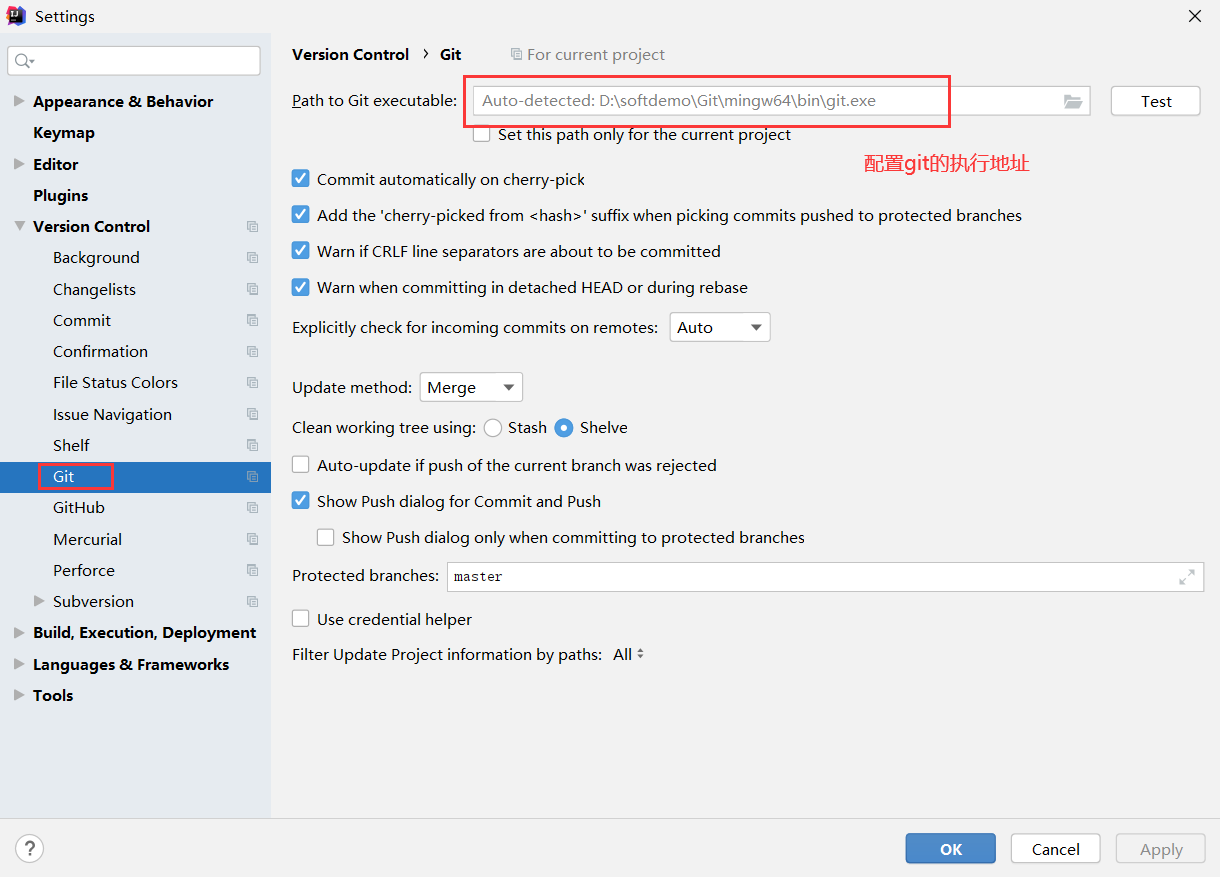Click the help question mark icon
The height and width of the screenshot is (877, 1220).
pyautogui.click(x=30, y=849)
